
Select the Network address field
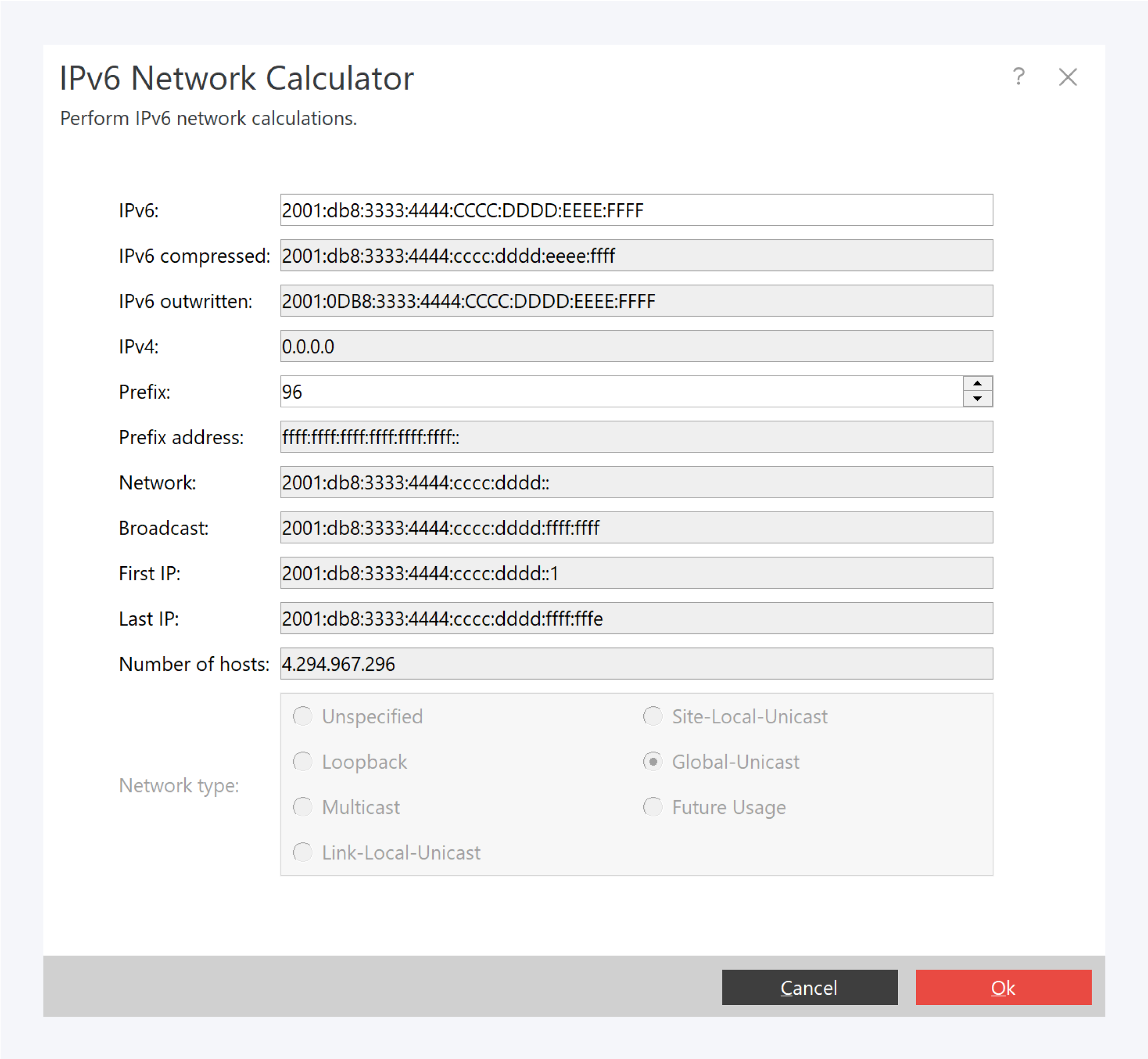(x=636, y=483)
